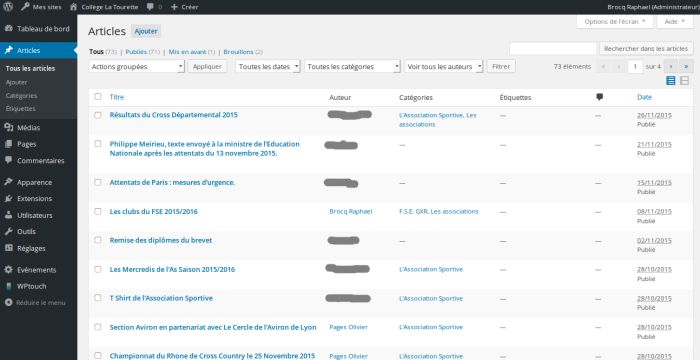Check the Section Aviron en partenariat checkbox
Viewport: 700px width, 360px height.
point(98,327)
